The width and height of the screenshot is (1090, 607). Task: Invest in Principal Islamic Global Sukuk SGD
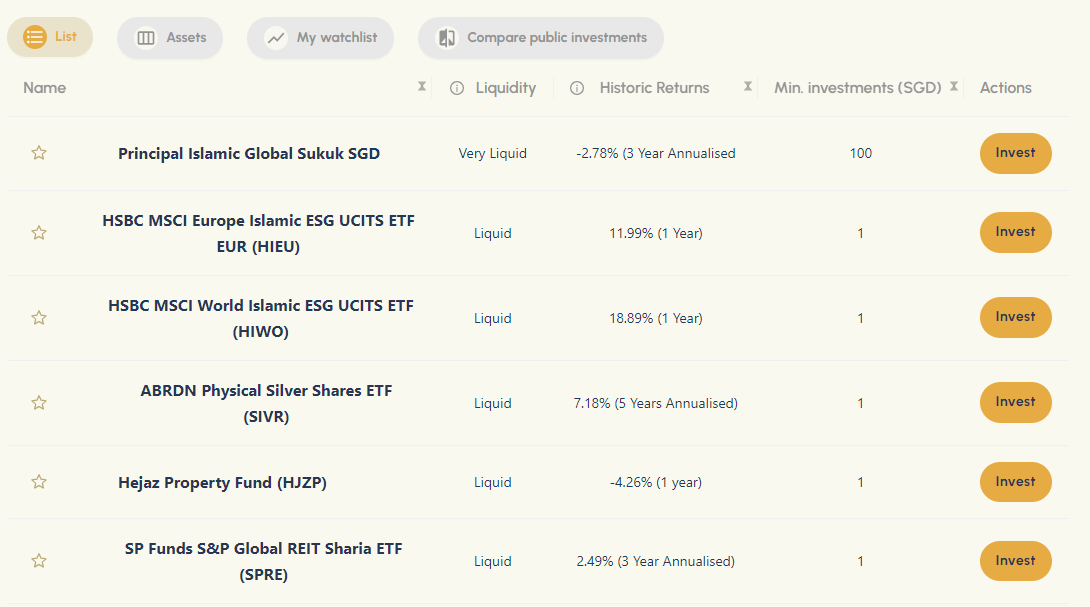(x=1015, y=153)
